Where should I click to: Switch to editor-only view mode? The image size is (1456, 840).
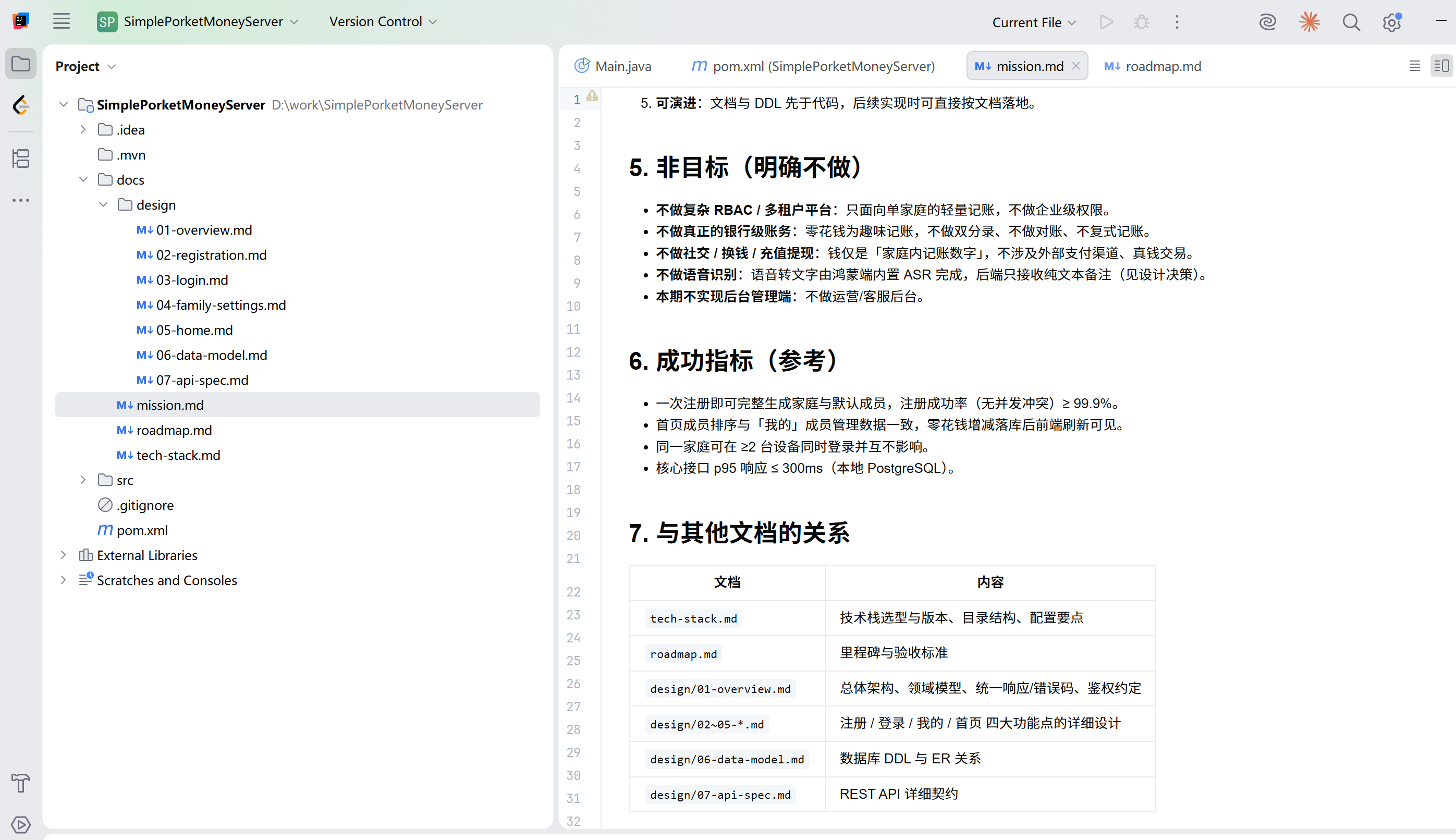(x=1414, y=66)
